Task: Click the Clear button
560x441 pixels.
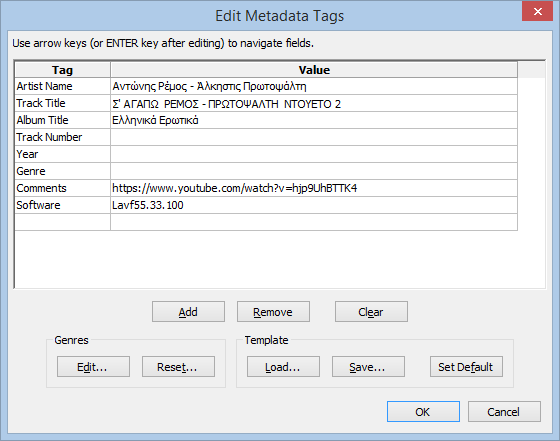Action: [x=371, y=312]
